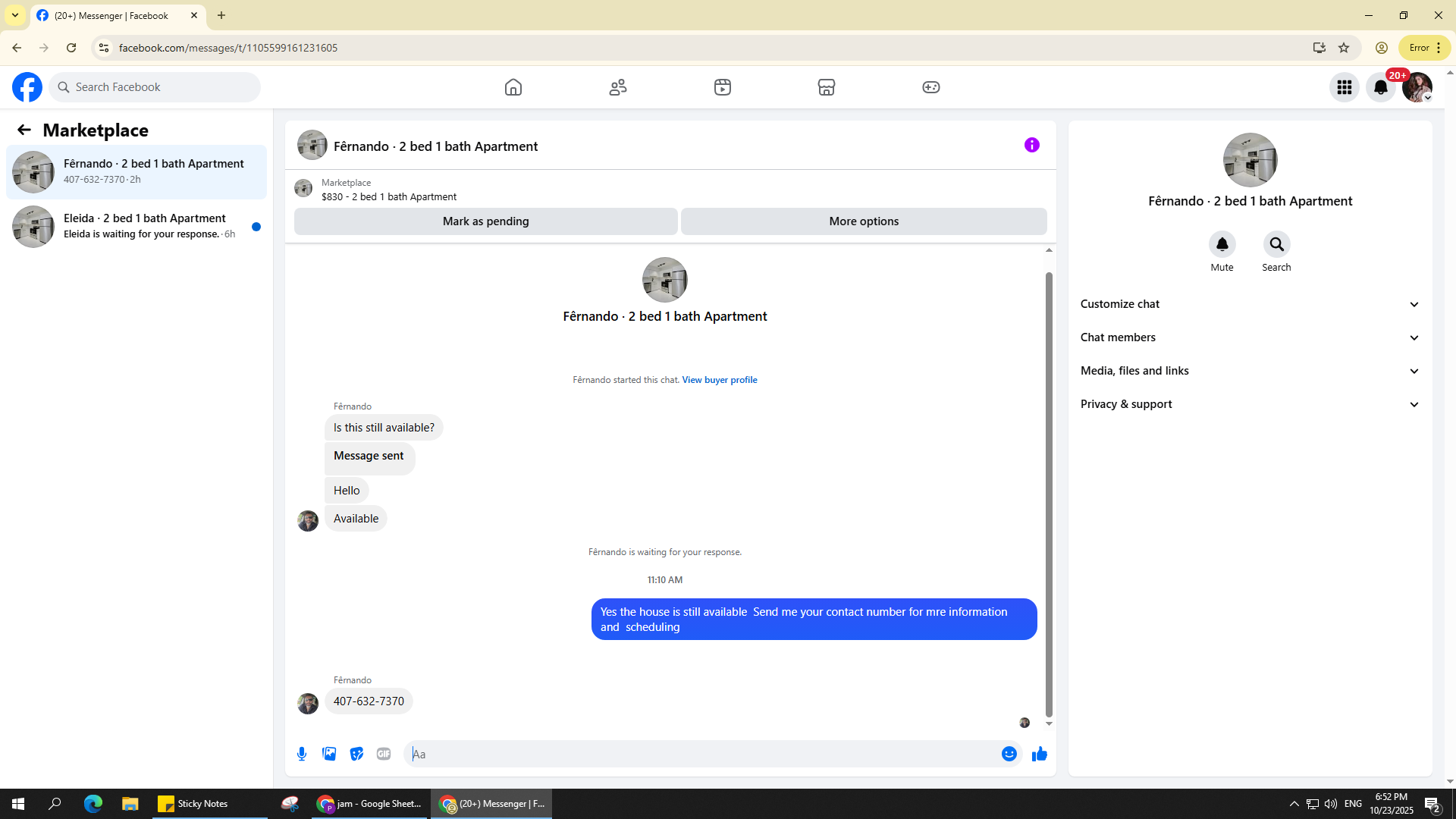Send a thumbs up like
The image size is (1456, 819).
[x=1039, y=754]
